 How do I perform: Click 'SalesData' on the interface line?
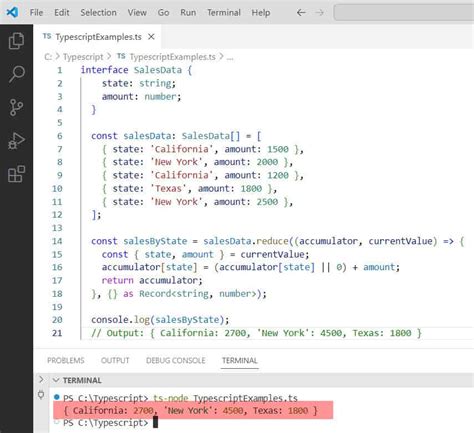[158, 70]
